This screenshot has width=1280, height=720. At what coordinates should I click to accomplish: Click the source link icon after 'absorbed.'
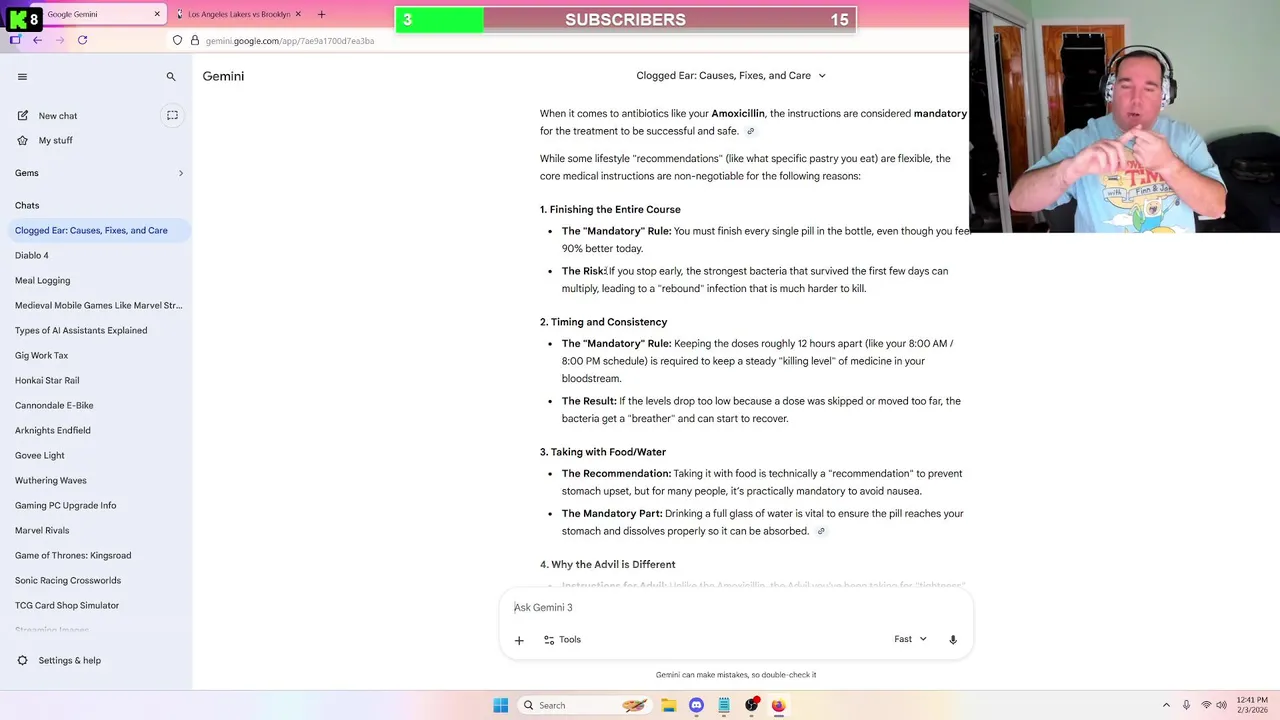[821, 531]
